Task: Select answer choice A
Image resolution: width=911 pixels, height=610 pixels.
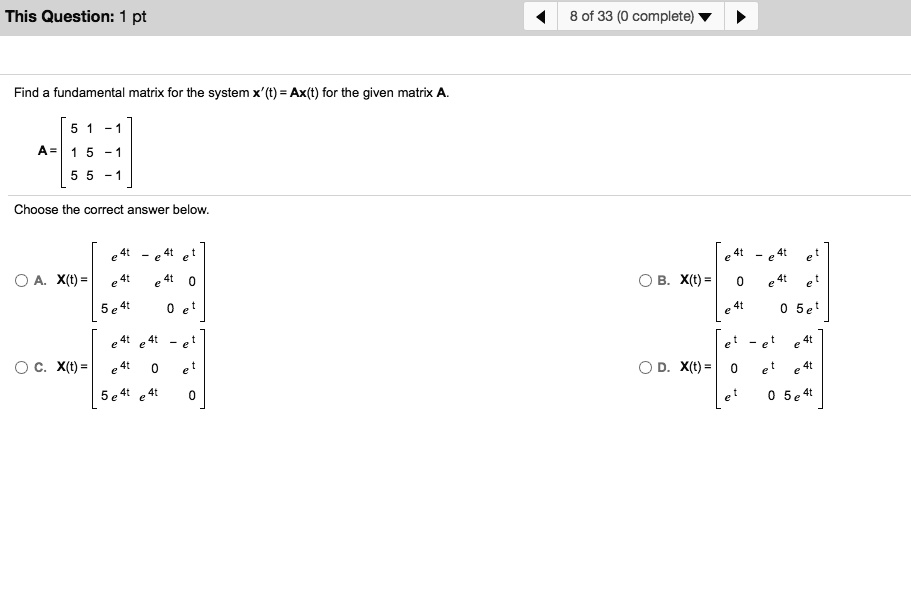Action: tap(20, 279)
